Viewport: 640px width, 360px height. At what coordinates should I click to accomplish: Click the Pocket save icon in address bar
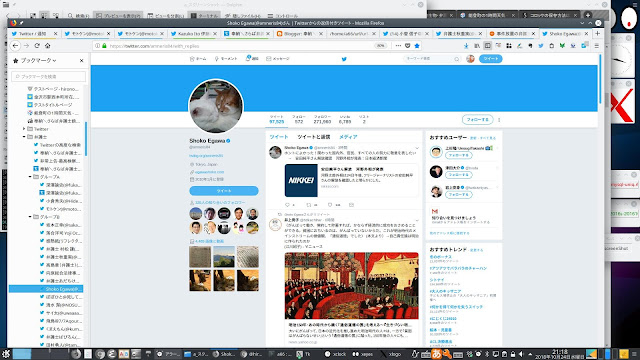(x=407, y=46)
